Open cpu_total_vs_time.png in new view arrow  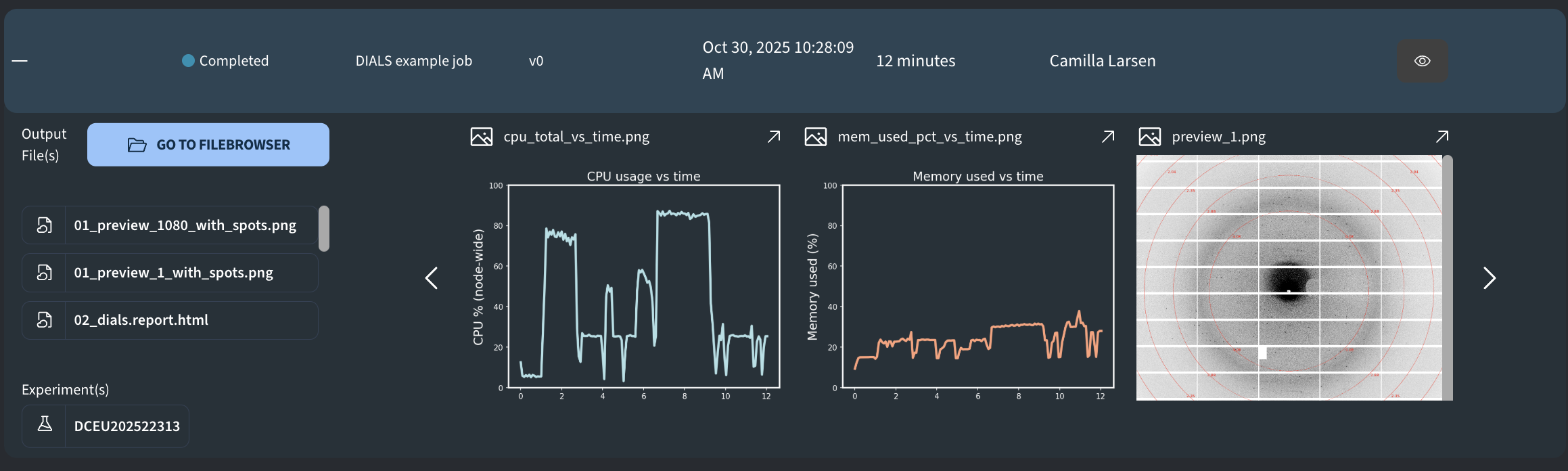(x=774, y=137)
